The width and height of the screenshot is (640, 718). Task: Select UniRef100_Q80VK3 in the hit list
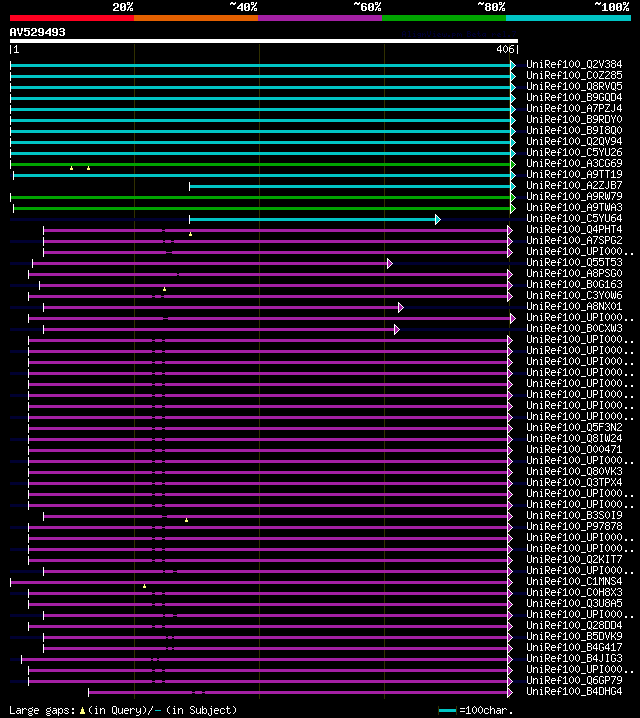(574, 471)
